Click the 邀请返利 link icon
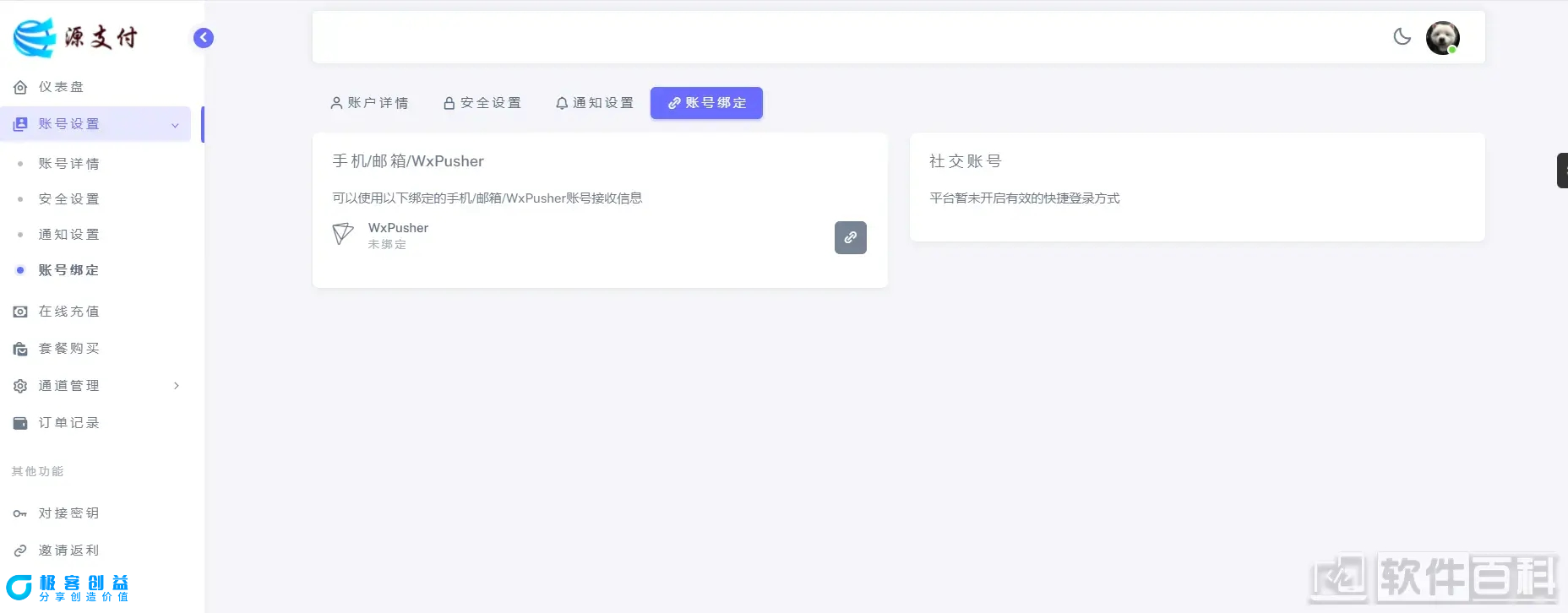The width and height of the screenshot is (1568, 613). (x=20, y=551)
